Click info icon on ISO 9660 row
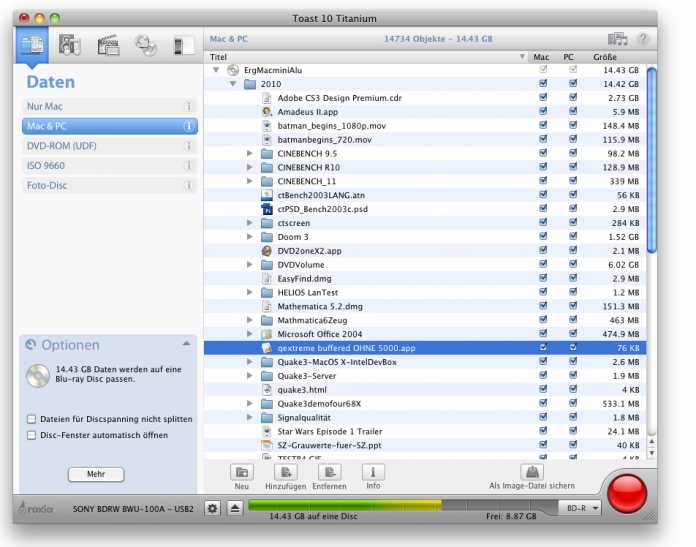This screenshot has width=696, height=547. click(189, 166)
